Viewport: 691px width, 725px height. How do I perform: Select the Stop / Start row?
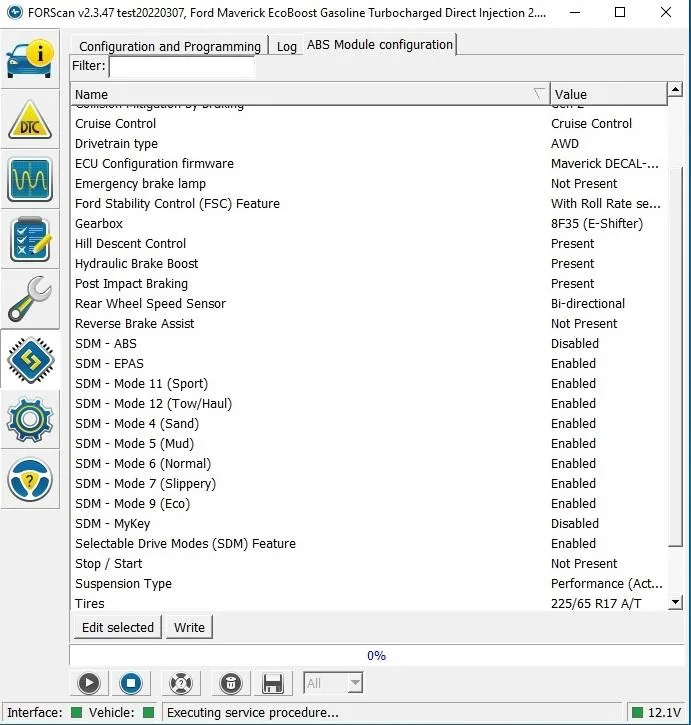(x=369, y=563)
